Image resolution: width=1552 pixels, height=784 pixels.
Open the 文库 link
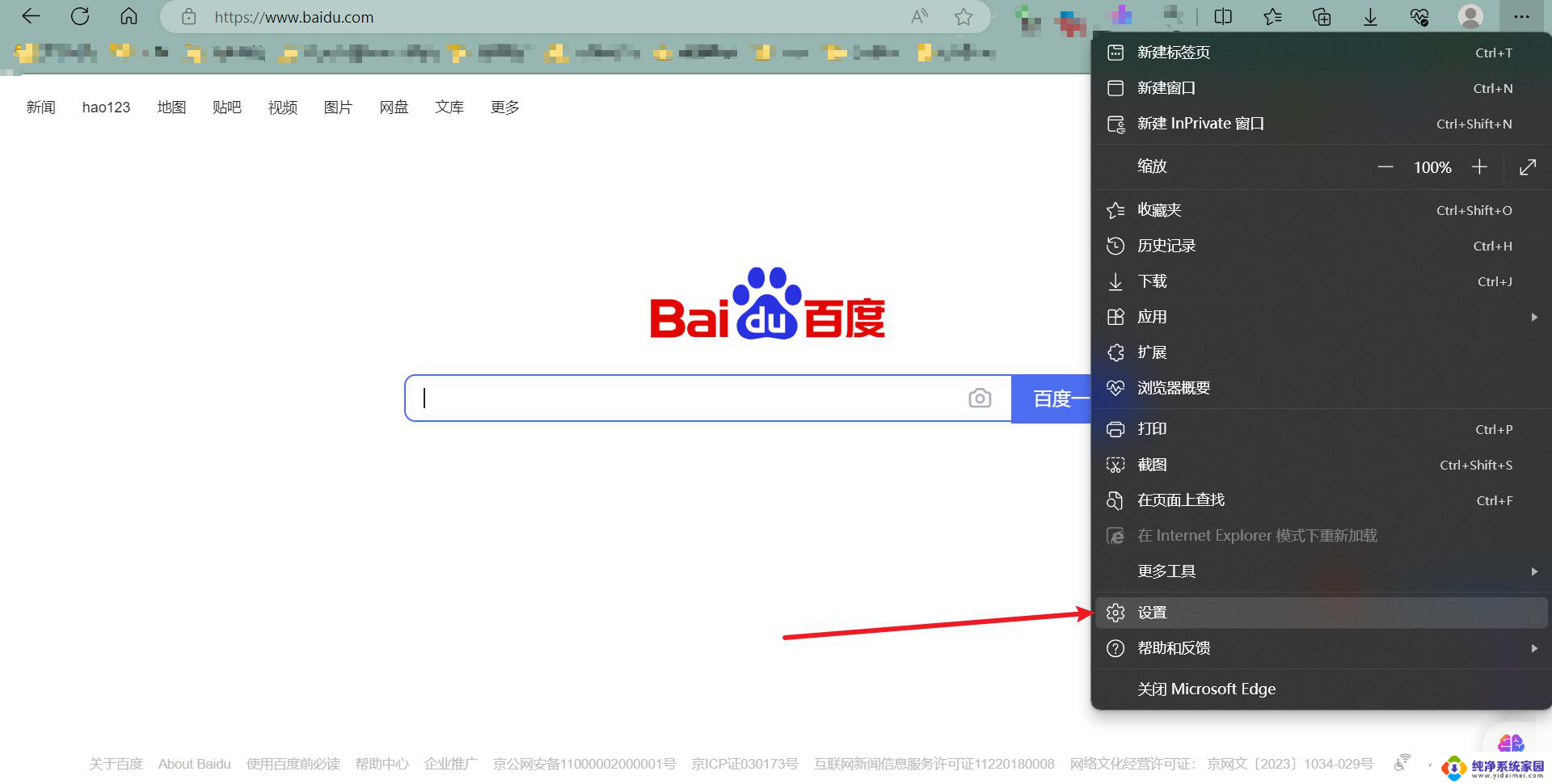(449, 107)
